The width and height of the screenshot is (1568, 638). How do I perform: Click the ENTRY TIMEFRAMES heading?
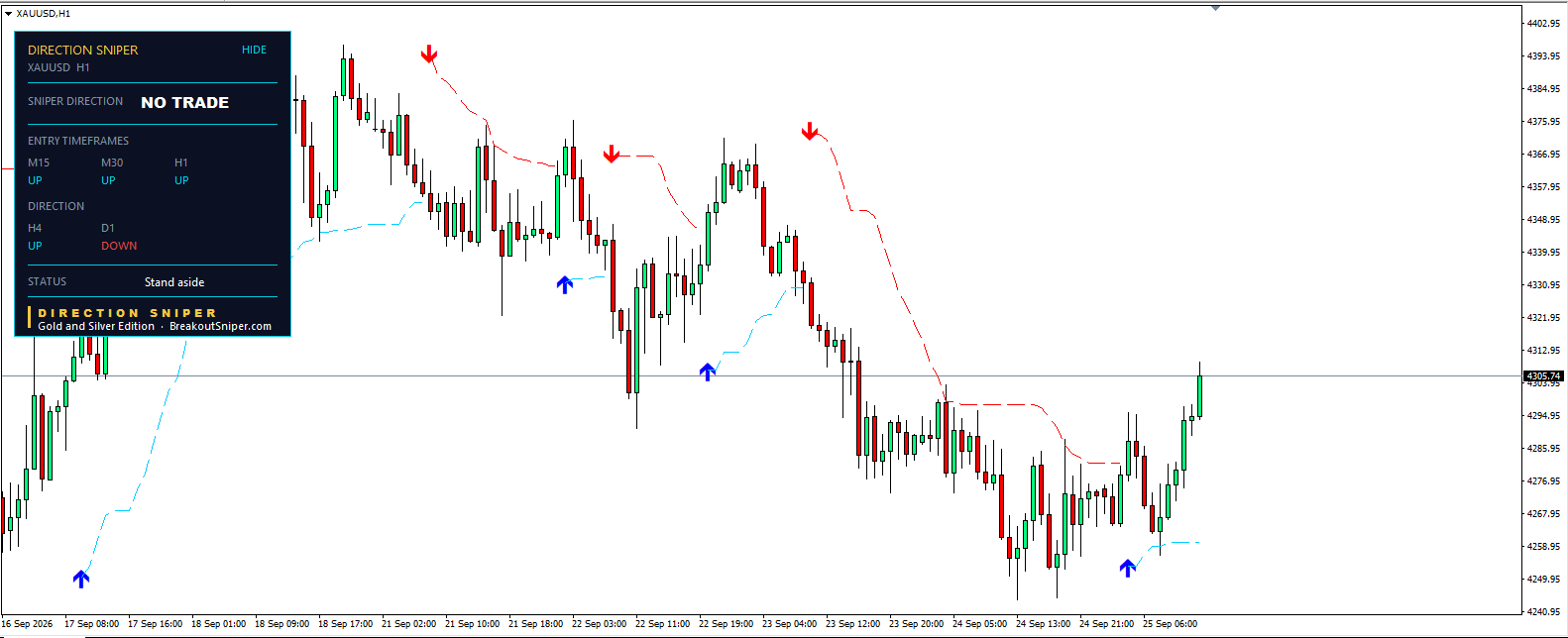(78, 141)
